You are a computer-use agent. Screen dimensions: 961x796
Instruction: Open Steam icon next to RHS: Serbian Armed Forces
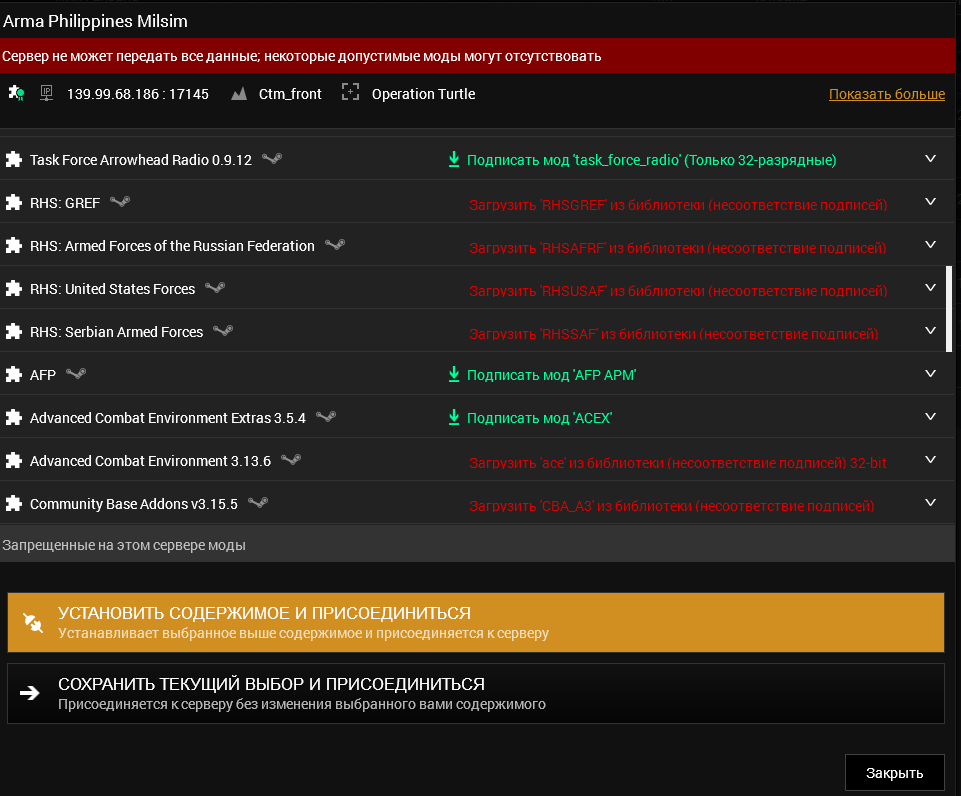pos(223,330)
